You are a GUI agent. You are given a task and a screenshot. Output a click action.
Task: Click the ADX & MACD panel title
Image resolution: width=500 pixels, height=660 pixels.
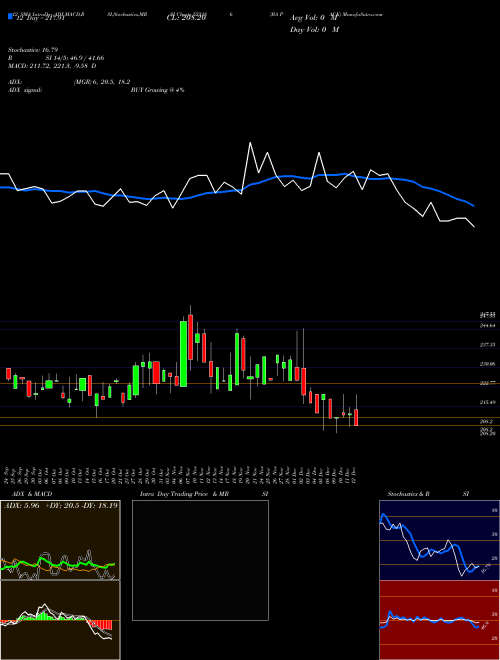(x=32, y=494)
